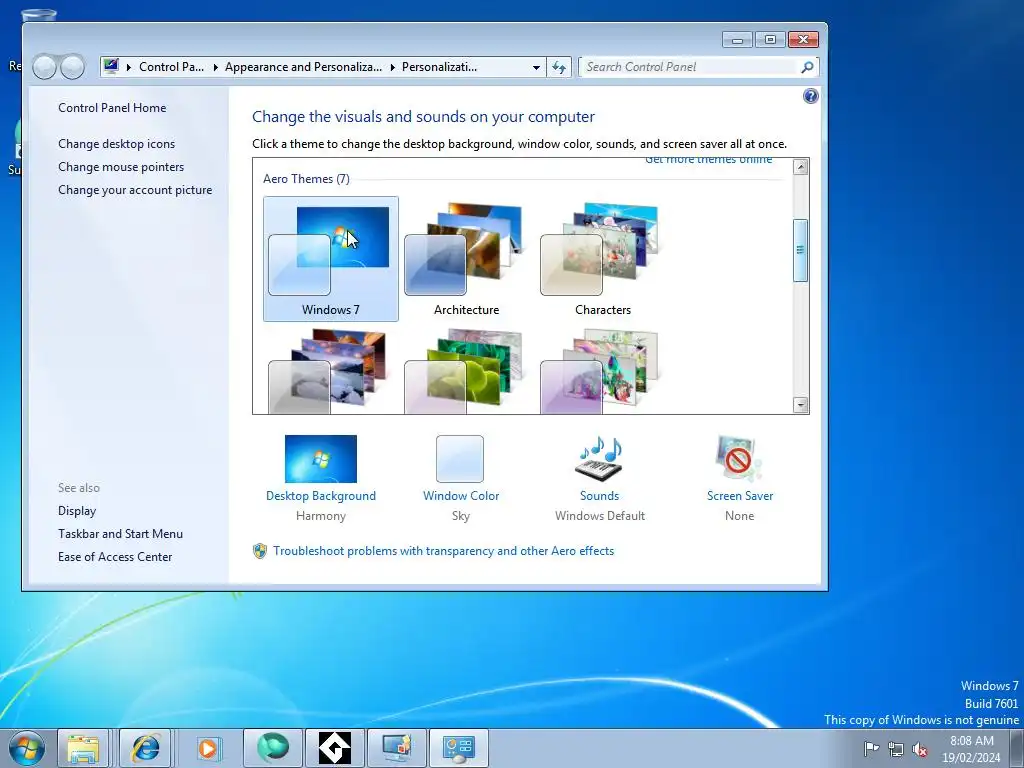
Task: Maximize the Personalization window
Action: click(770, 40)
